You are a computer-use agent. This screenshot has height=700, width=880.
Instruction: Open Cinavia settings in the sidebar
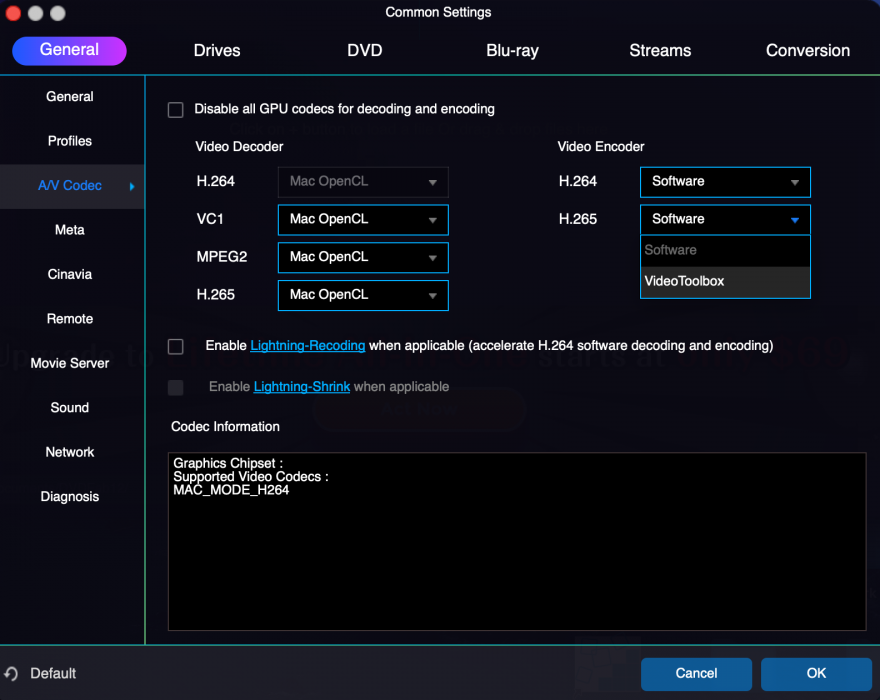pyautogui.click(x=70, y=275)
